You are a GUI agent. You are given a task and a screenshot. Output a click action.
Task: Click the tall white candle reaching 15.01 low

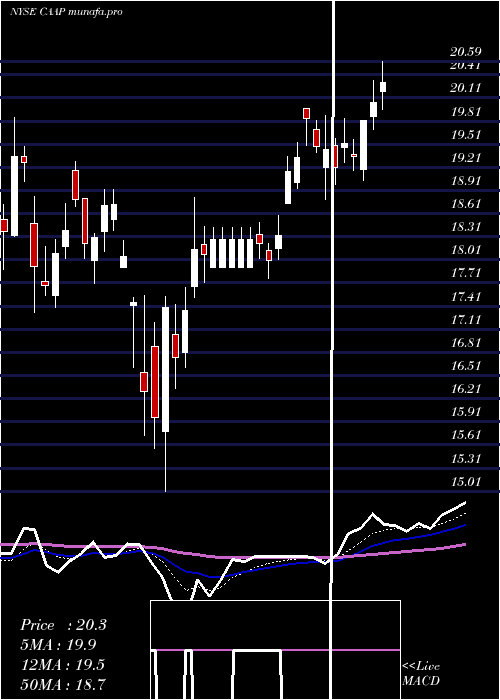(x=166, y=369)
